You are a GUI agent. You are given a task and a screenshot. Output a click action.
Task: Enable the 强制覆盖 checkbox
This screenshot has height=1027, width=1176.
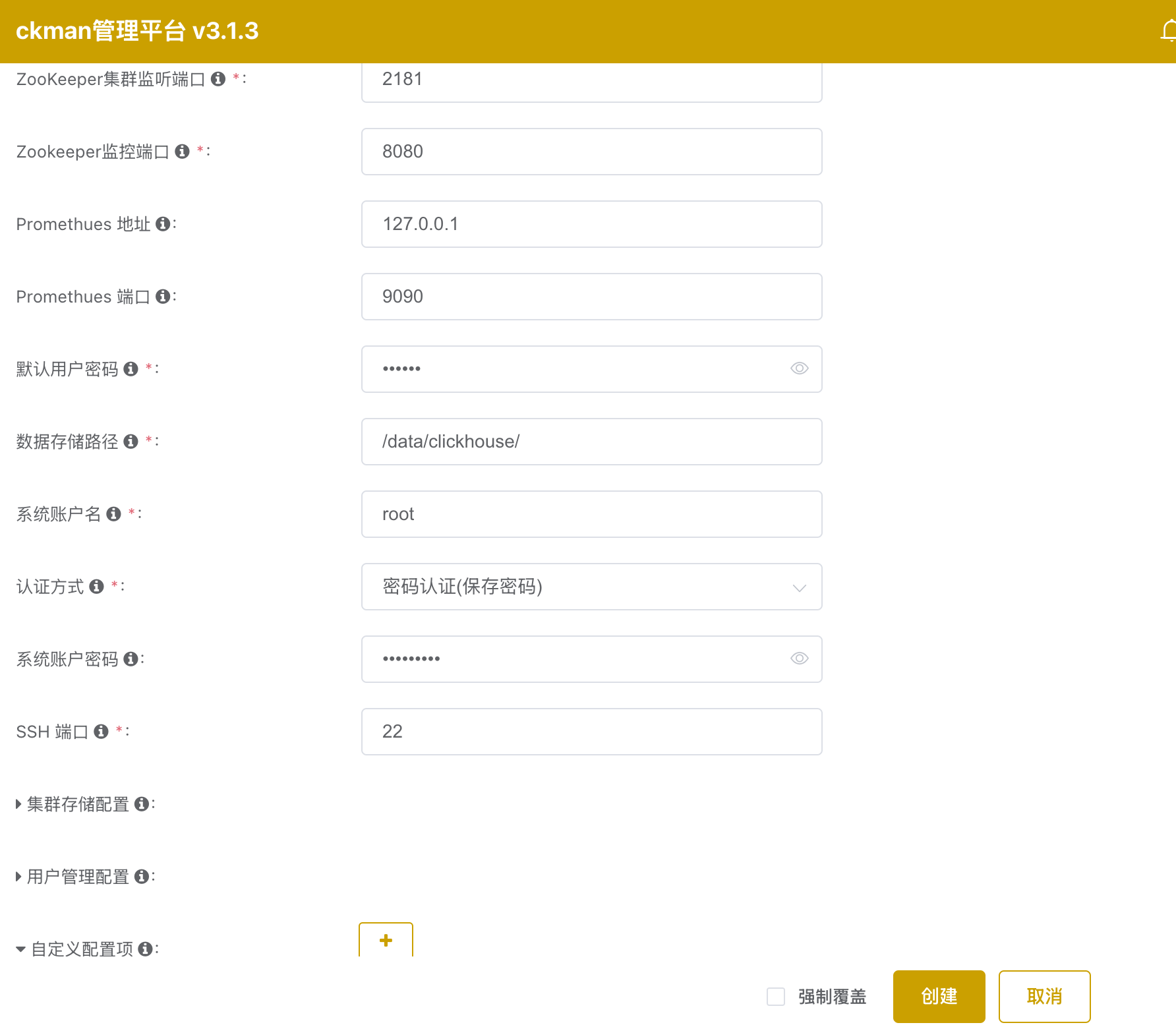pos(776,996)
